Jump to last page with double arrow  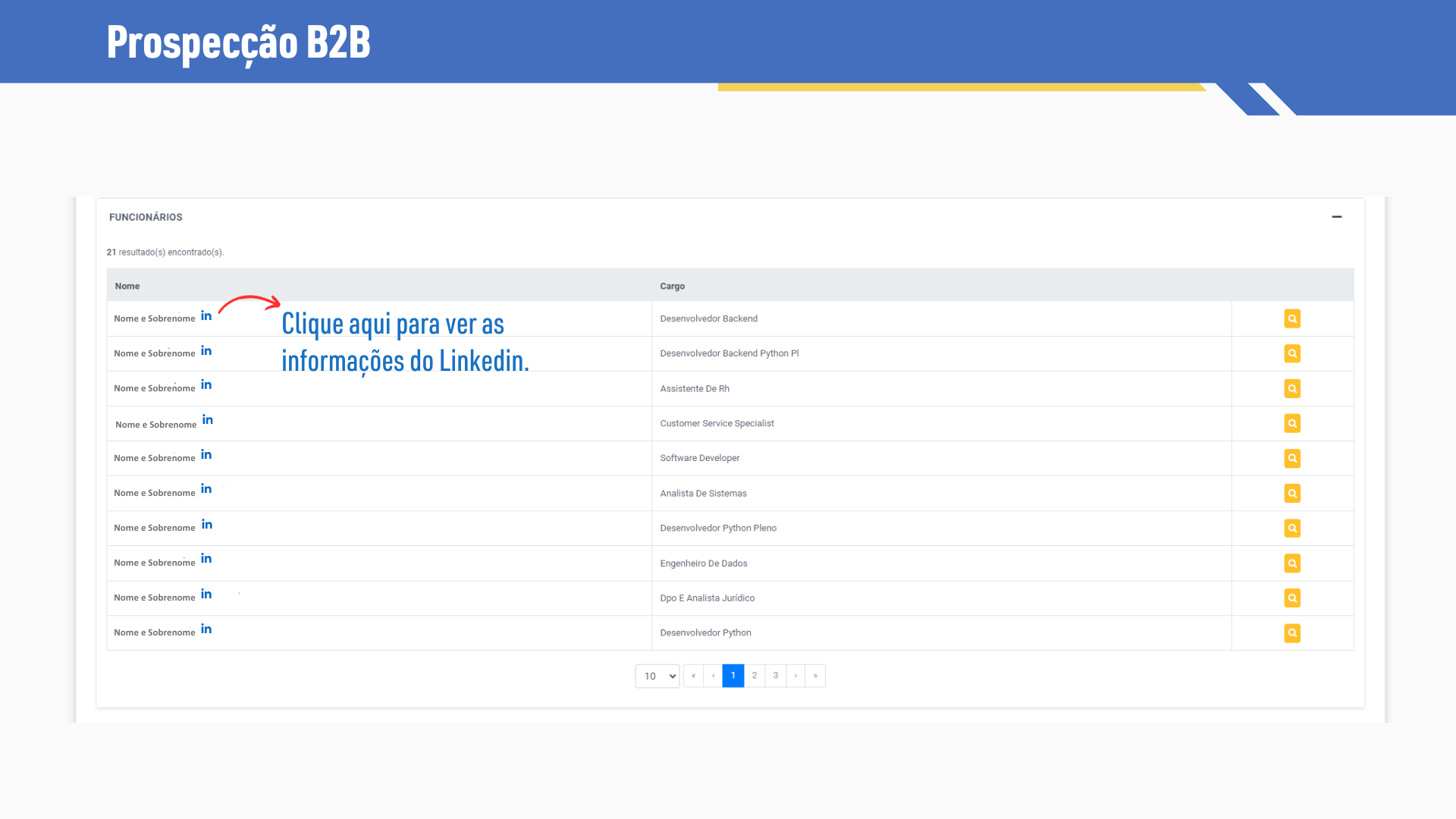pos(815,676)
